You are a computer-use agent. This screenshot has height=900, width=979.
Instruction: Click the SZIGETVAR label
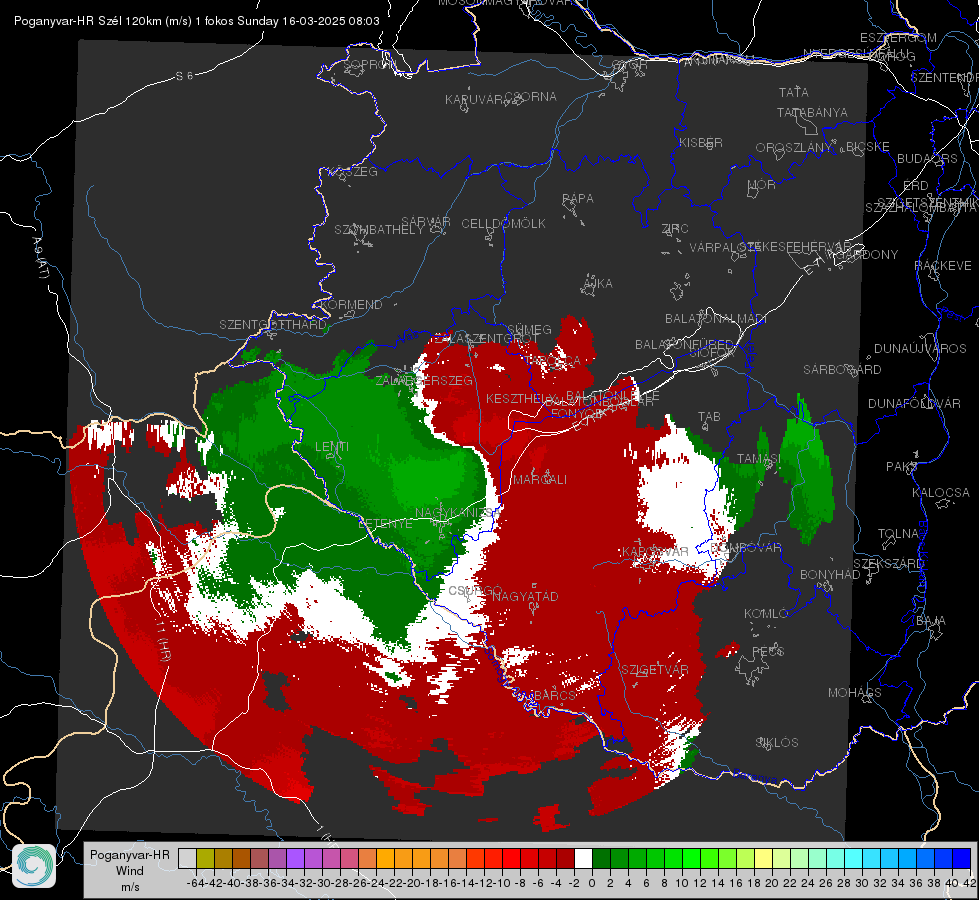coord(655,670)
